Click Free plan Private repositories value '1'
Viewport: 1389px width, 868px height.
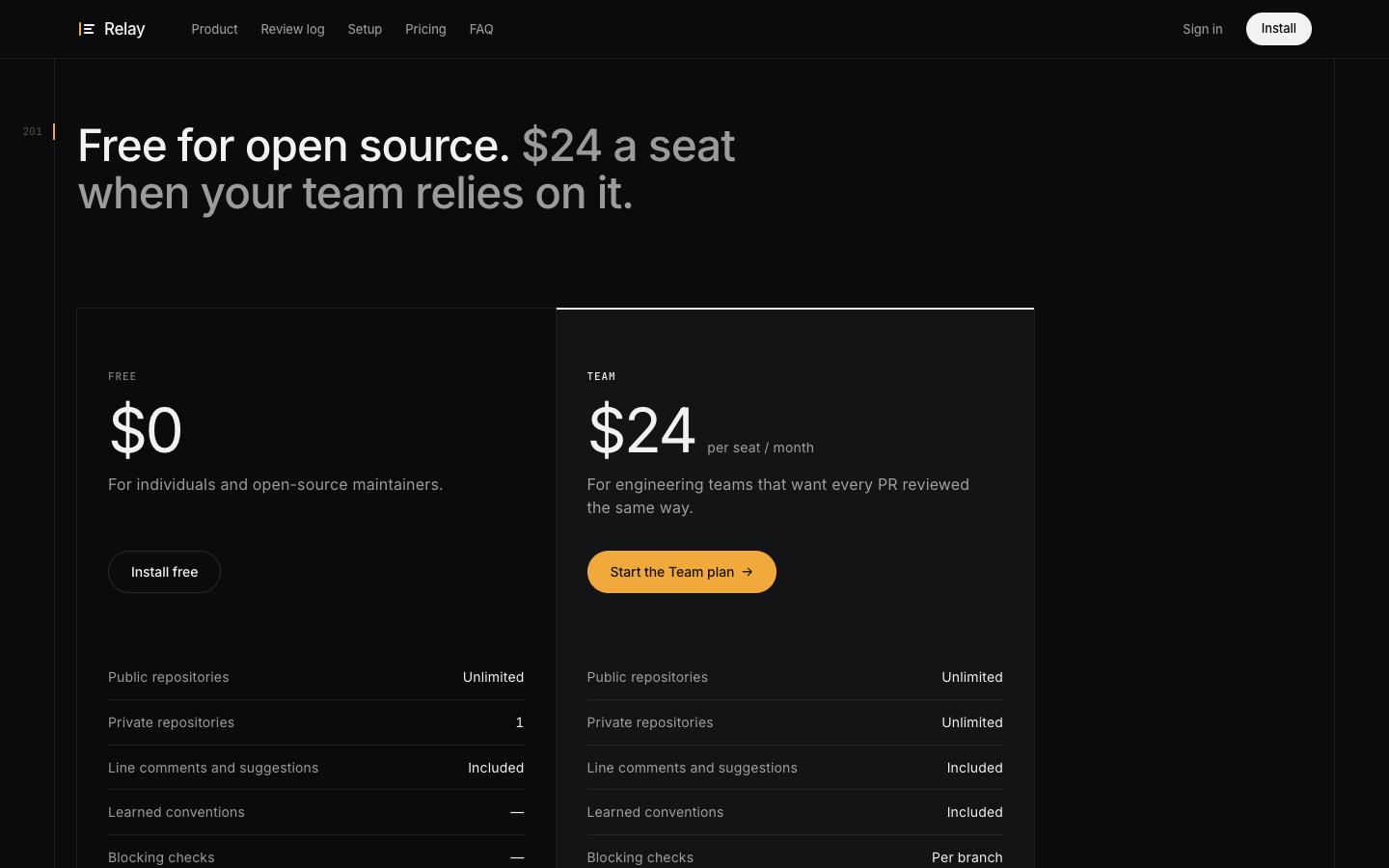520,722
